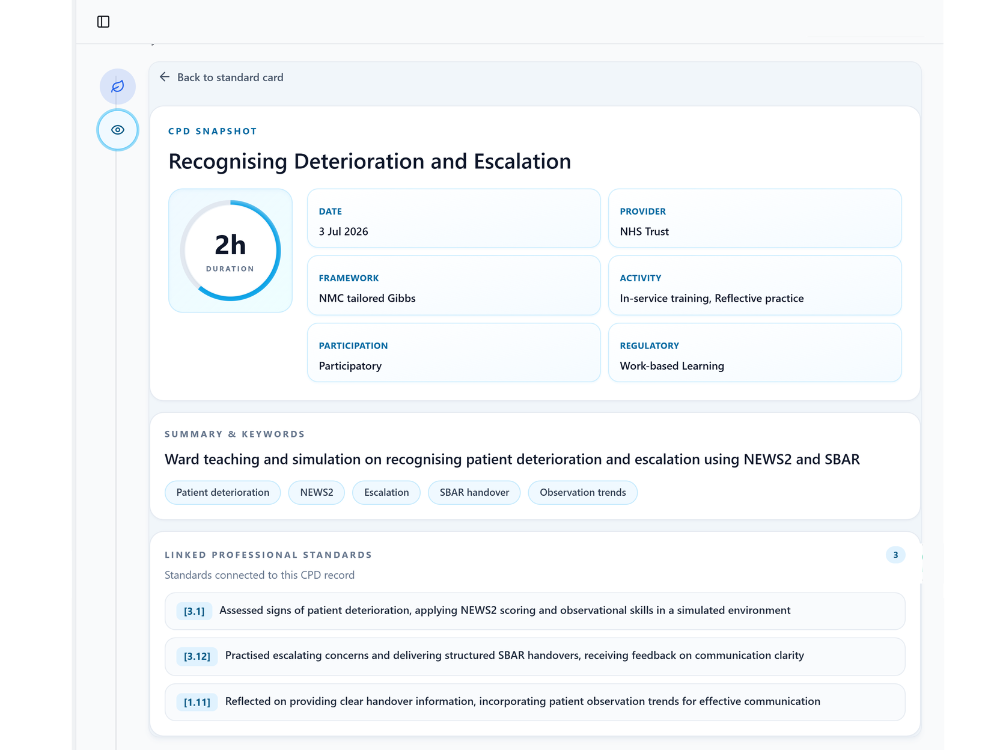
Task: Click the Patient deterioration keyword chip
Action: click(223, 492)
